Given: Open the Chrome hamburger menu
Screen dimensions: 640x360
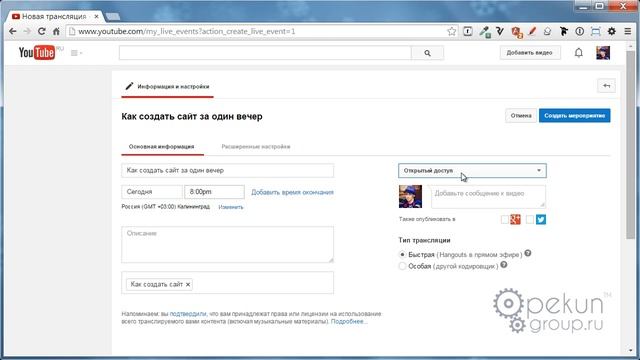Looking at the screenshot, I should coord(628,31).
